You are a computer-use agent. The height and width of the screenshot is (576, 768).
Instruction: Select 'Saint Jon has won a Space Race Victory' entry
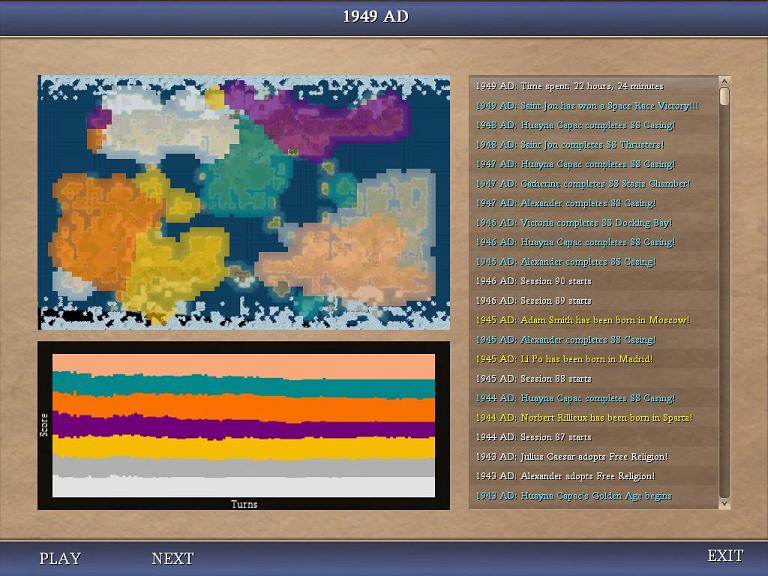tap(587, 106)
